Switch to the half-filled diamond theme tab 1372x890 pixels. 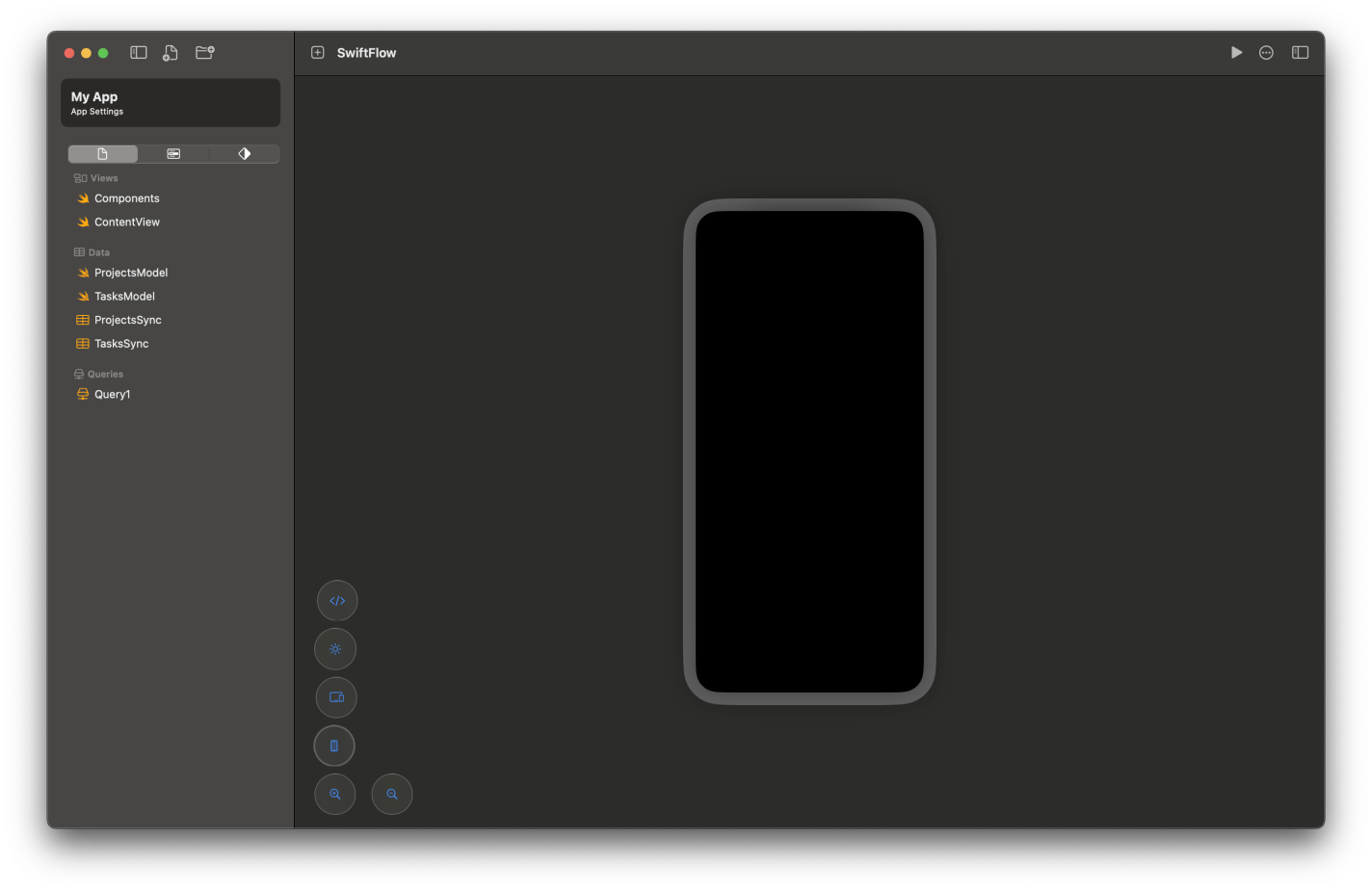(245, 154)
